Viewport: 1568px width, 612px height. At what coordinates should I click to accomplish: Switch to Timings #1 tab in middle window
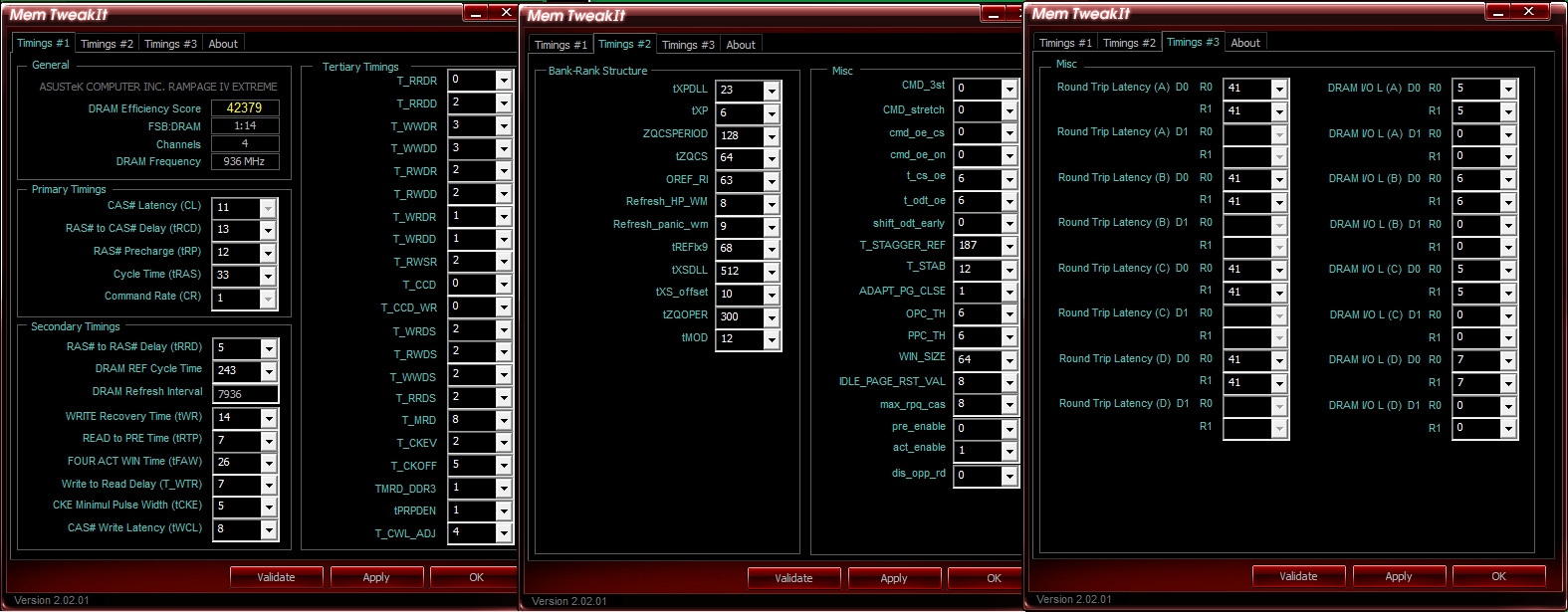point(560,45)
